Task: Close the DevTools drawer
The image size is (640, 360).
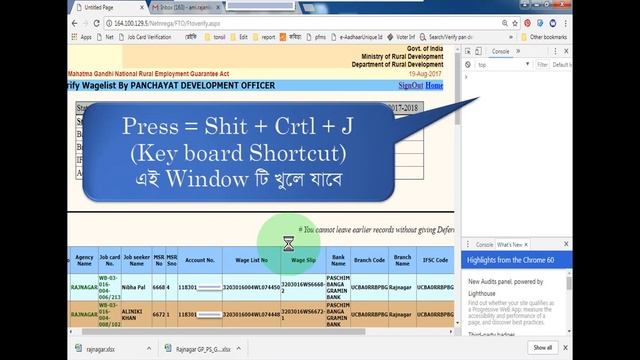Action: click(566, 244)
